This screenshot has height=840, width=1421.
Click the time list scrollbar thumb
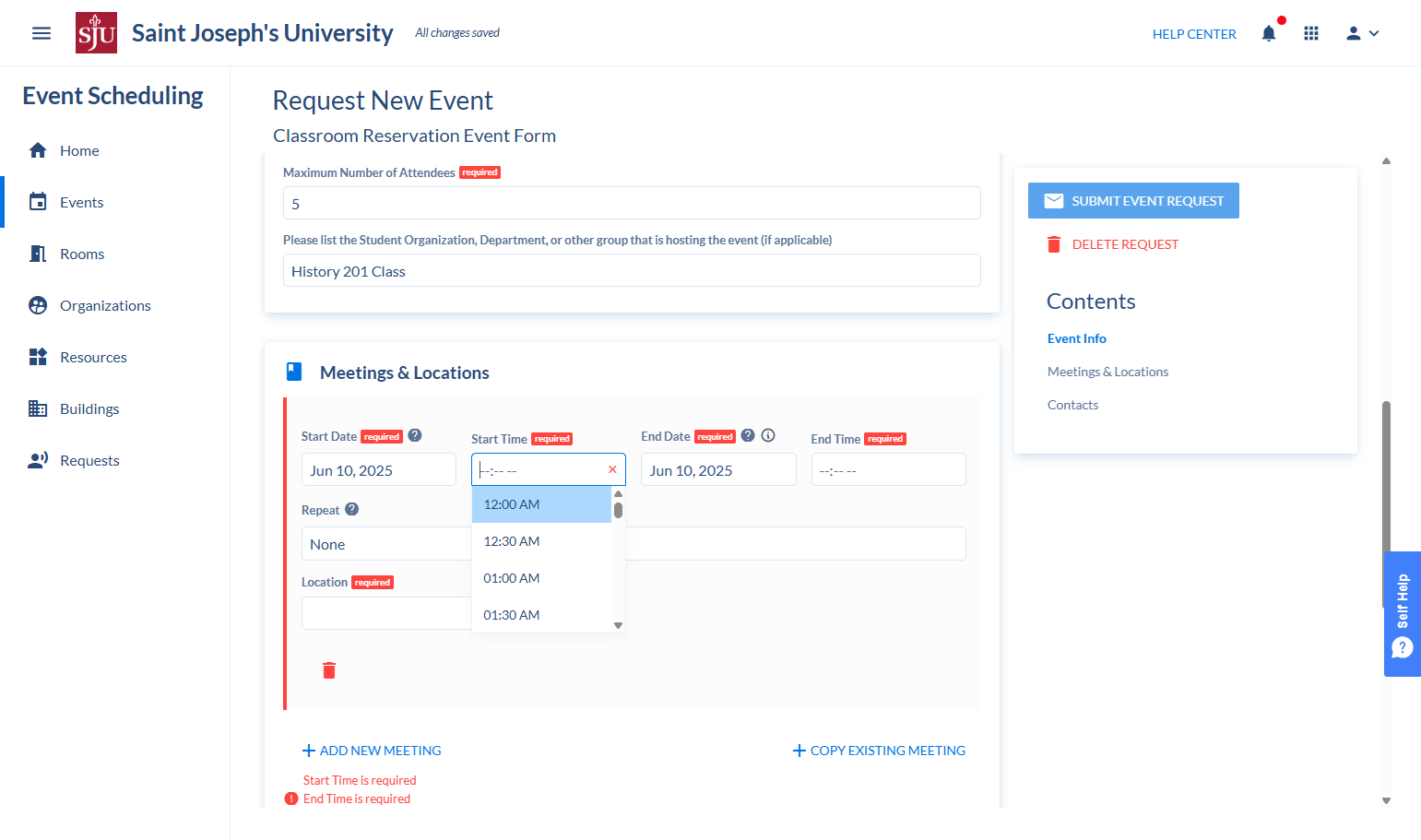(x=618, y=510)
